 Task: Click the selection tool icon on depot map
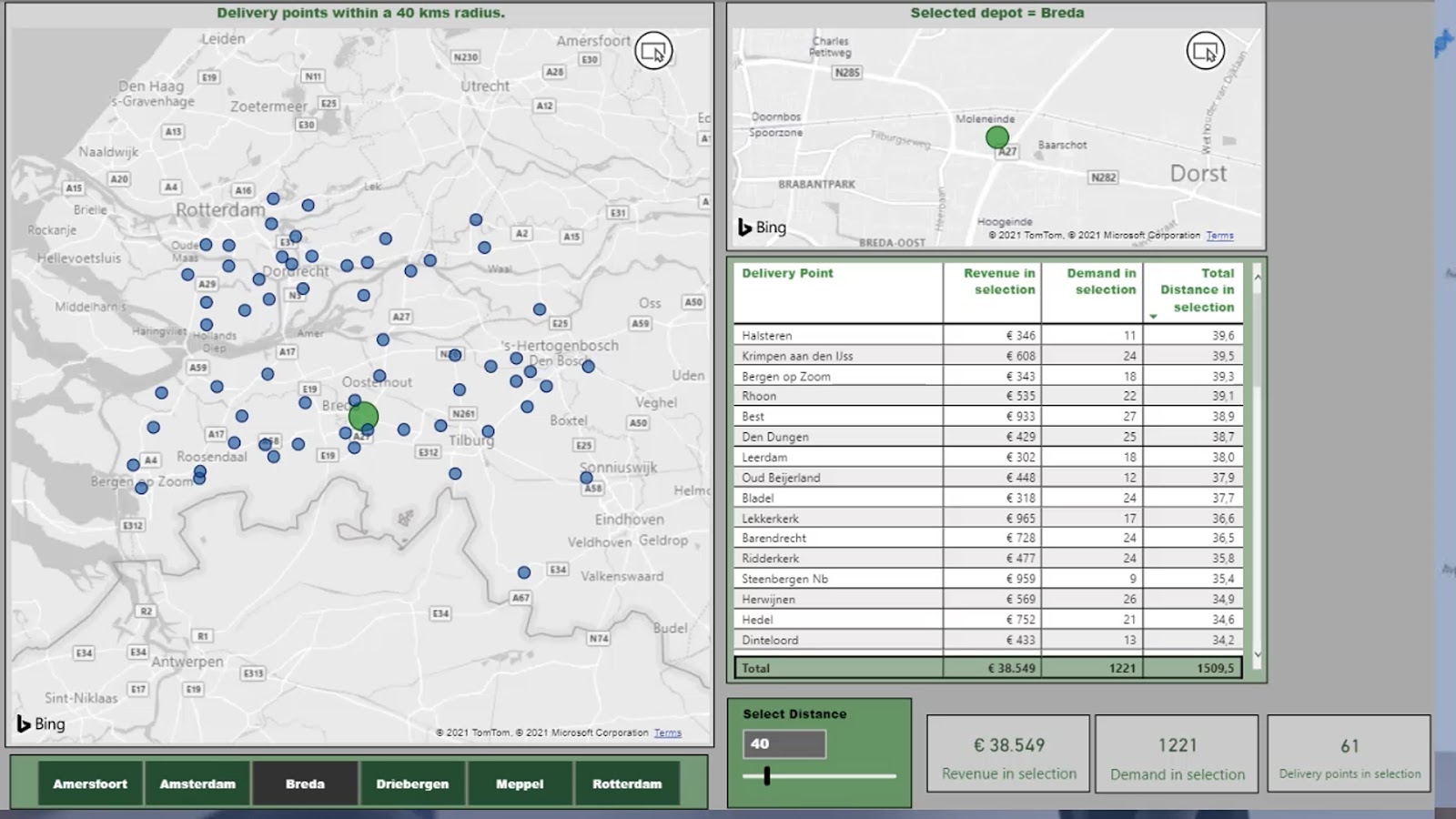point(1205,51)
